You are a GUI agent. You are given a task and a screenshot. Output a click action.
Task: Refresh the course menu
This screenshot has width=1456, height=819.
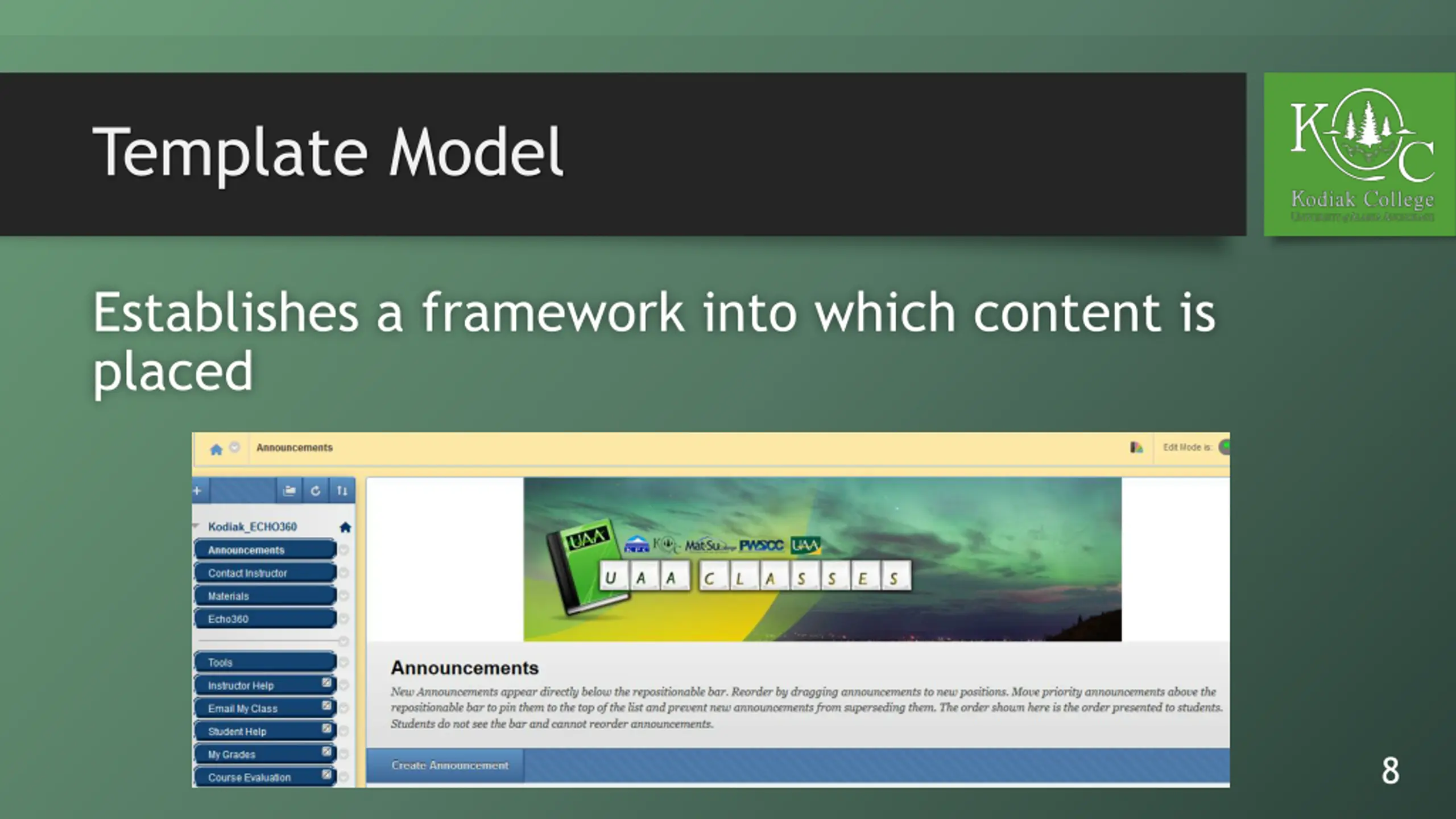pos(316,490)
